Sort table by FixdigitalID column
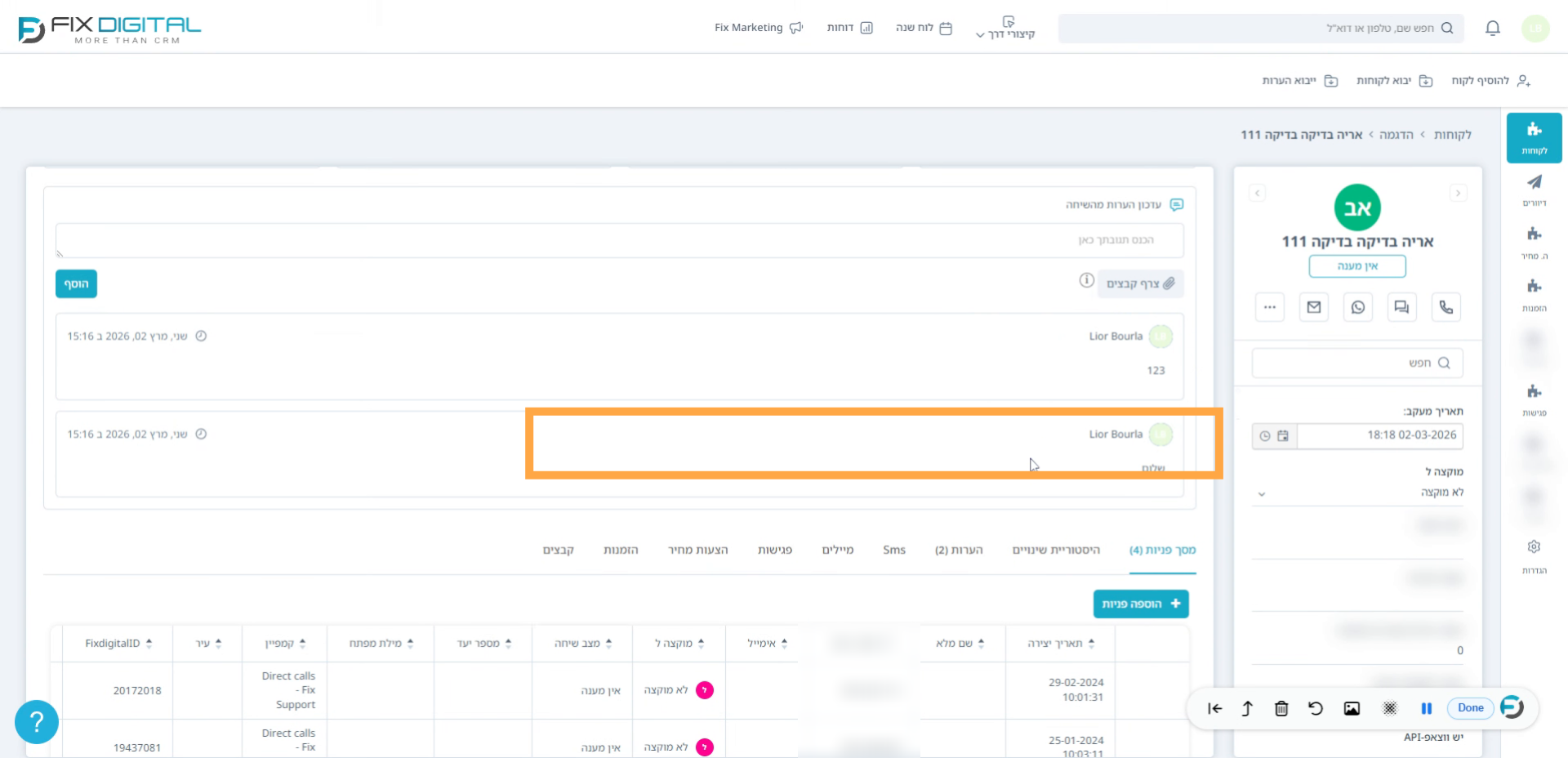 (x=118, y=644)
